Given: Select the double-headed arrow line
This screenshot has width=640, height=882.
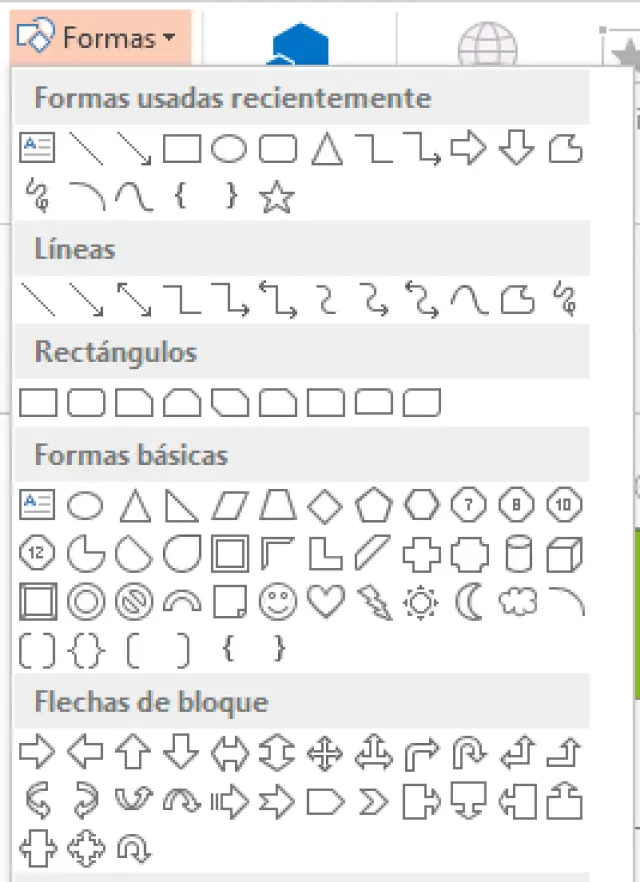Looking at the screenshot, I should (x=134, y=298).
